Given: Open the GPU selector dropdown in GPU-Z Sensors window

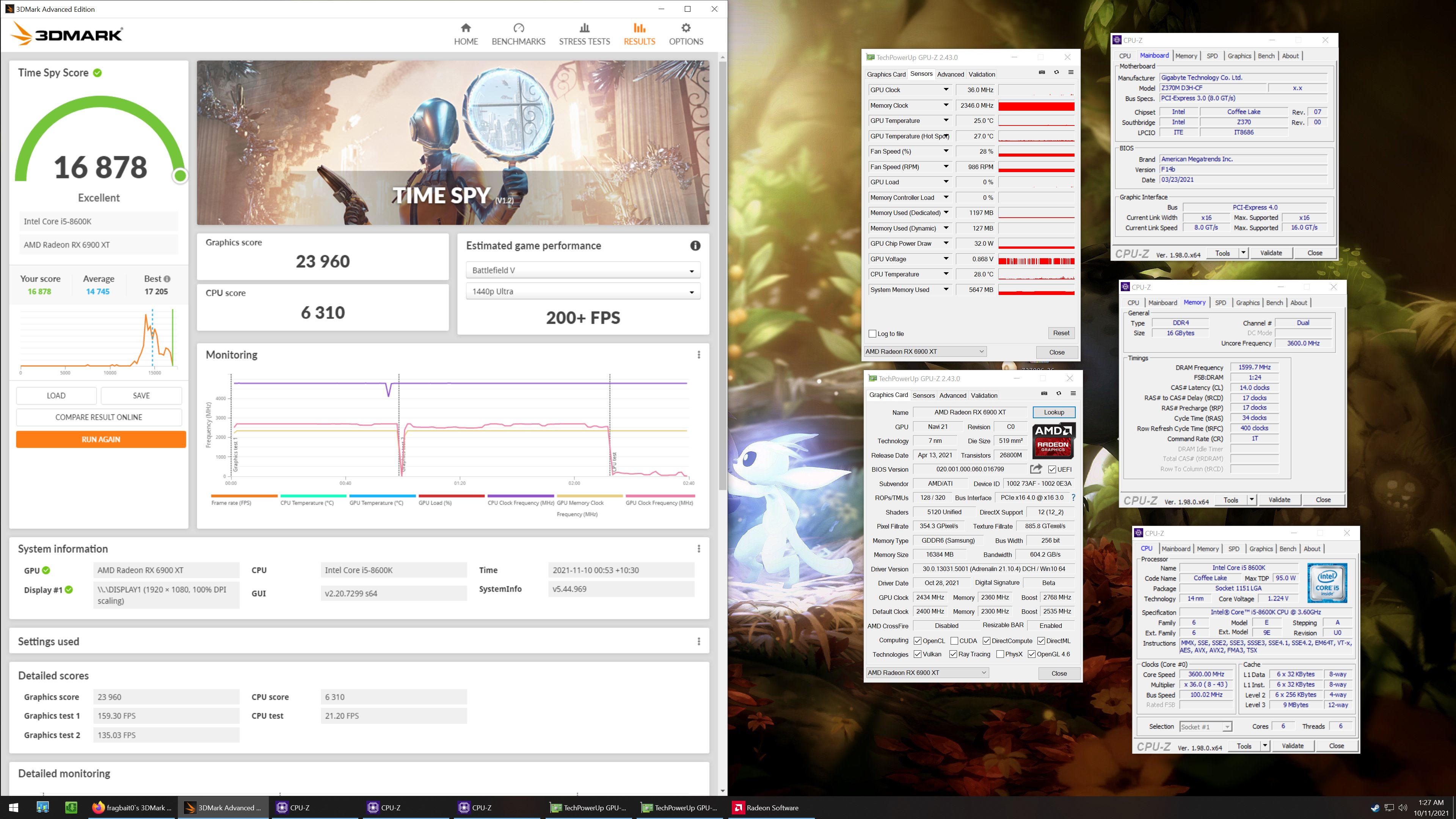Looking at the screenshot, I should (925, 351).
